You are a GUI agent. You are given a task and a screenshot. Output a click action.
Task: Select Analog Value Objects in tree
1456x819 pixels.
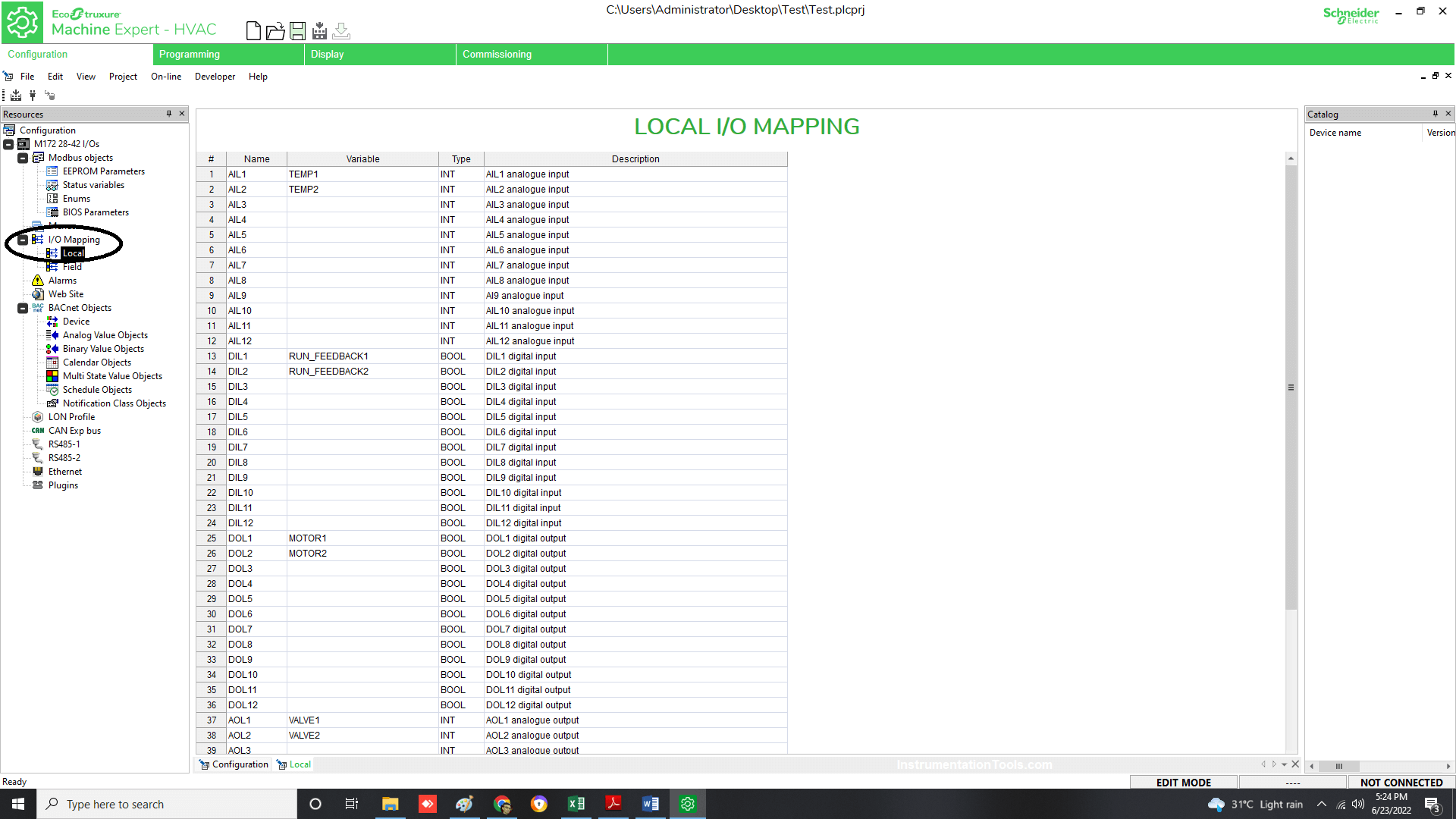coord(105,335)
